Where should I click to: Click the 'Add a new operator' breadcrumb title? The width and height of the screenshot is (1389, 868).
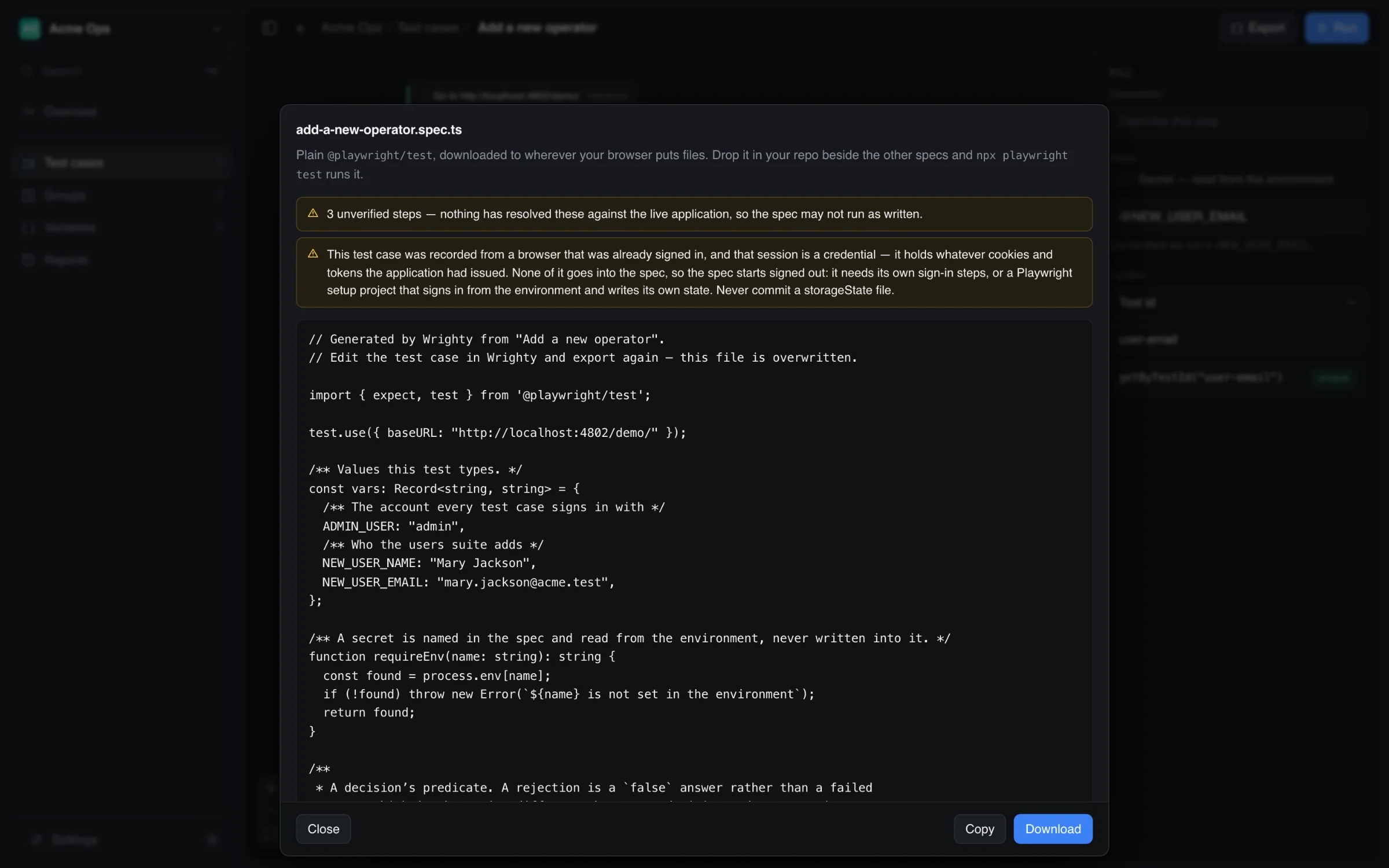point(537,28)
